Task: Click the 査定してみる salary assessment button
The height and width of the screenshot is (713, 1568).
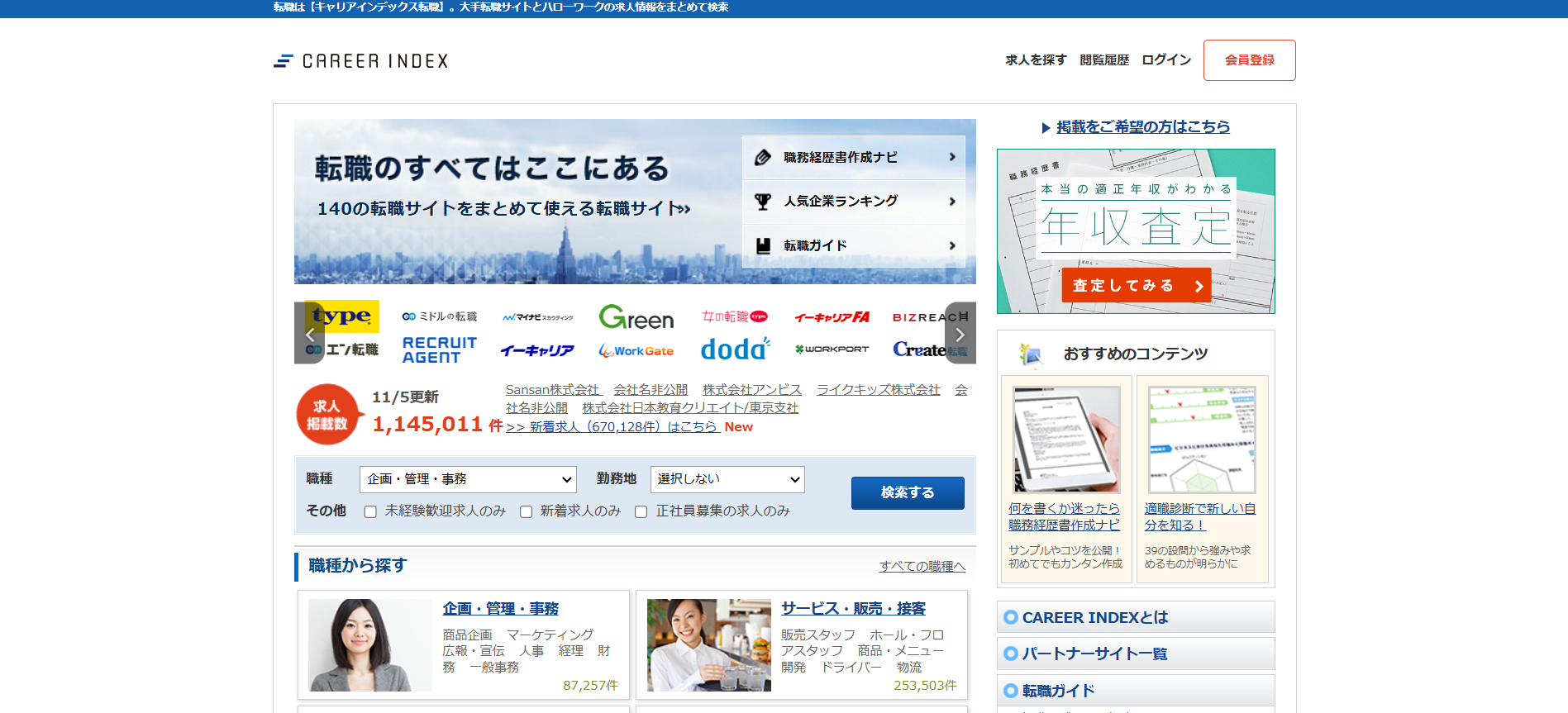Action: click(x=1136, y=285)
